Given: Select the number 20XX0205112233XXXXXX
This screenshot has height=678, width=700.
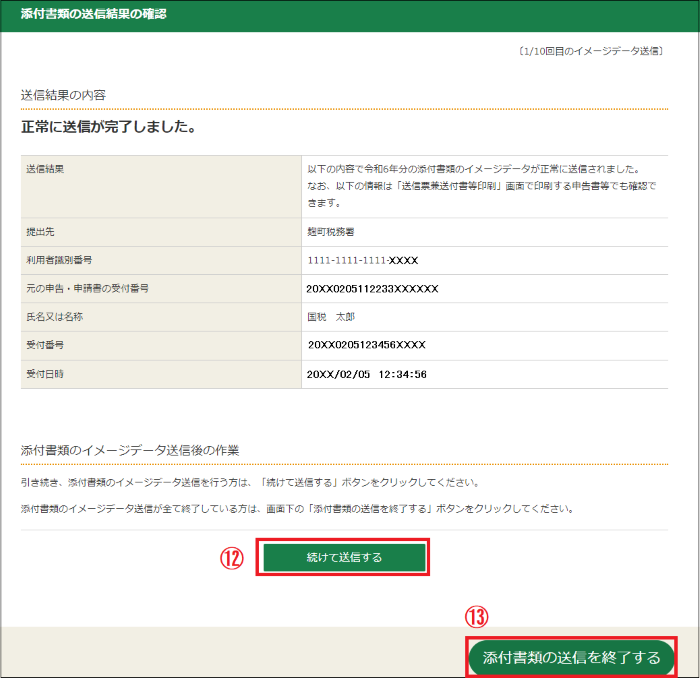Looking at the screenshot, I should click(372, 289).
